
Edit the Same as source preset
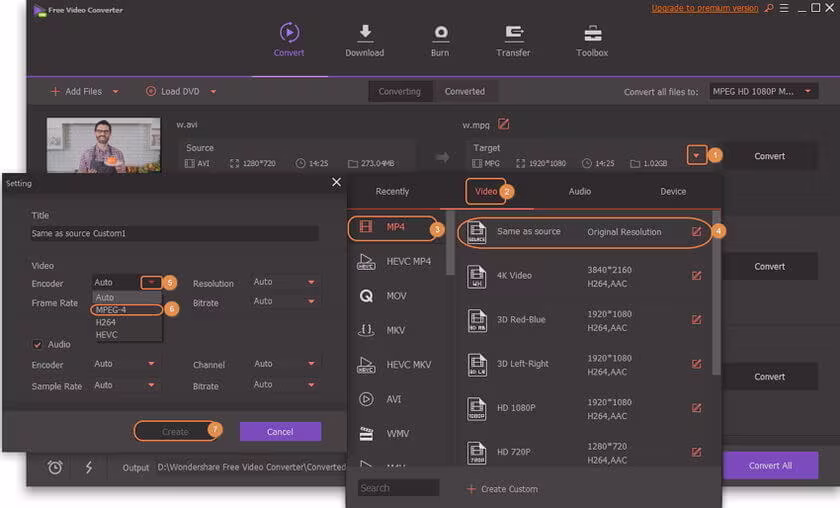point(696,231)
